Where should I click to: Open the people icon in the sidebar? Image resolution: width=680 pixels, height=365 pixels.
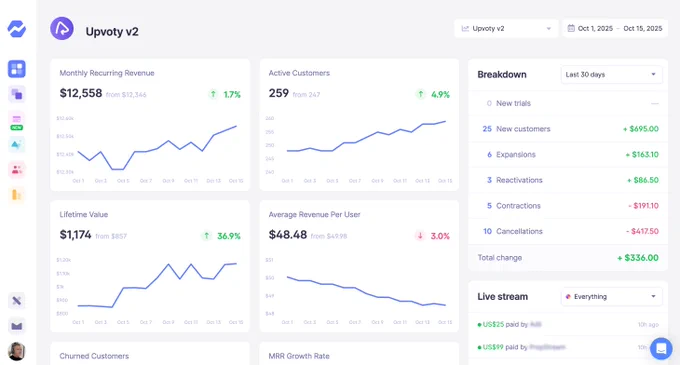coord(16,169)
